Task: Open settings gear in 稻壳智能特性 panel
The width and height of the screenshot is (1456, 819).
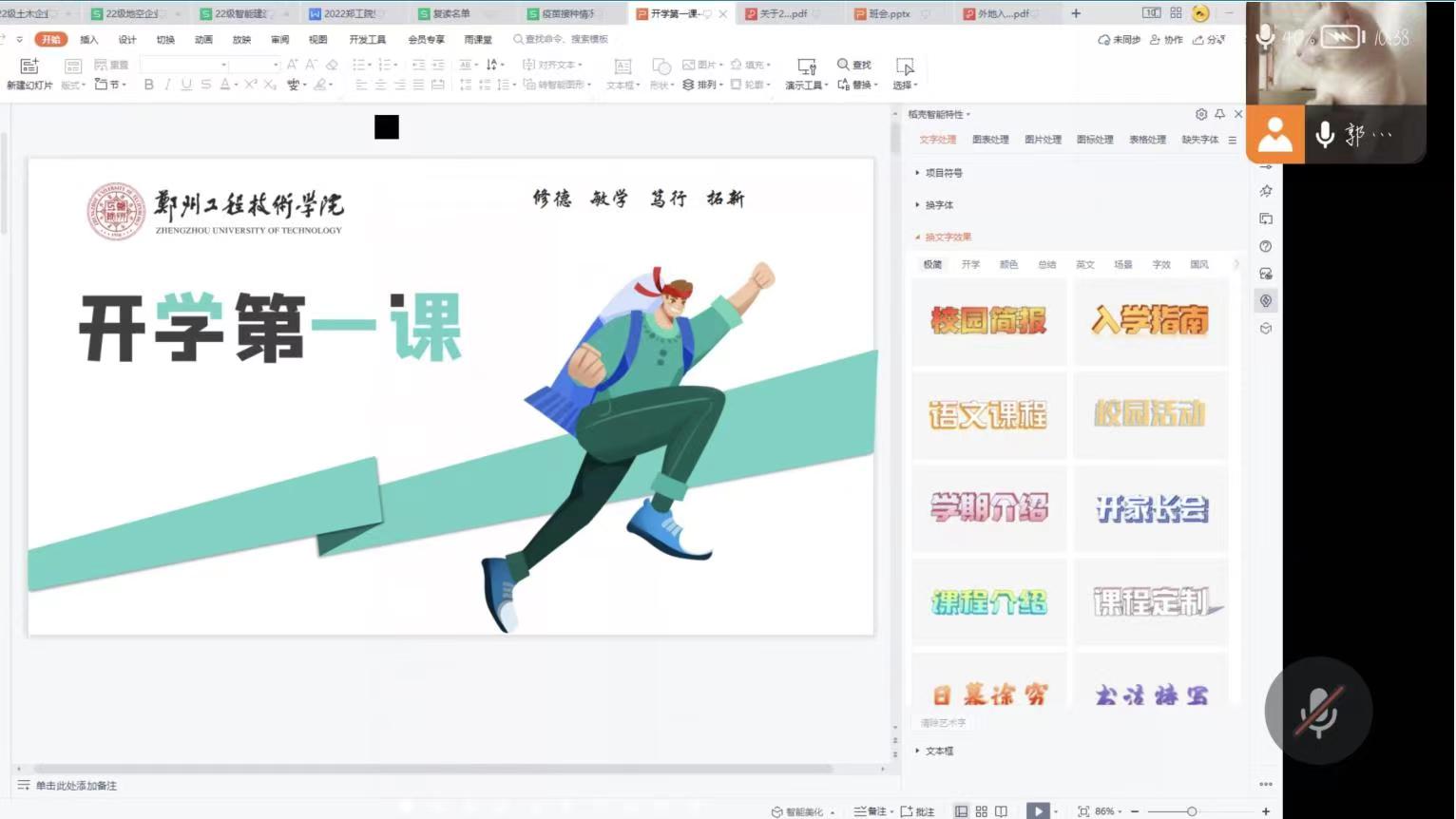Action: pos(1201,114)
